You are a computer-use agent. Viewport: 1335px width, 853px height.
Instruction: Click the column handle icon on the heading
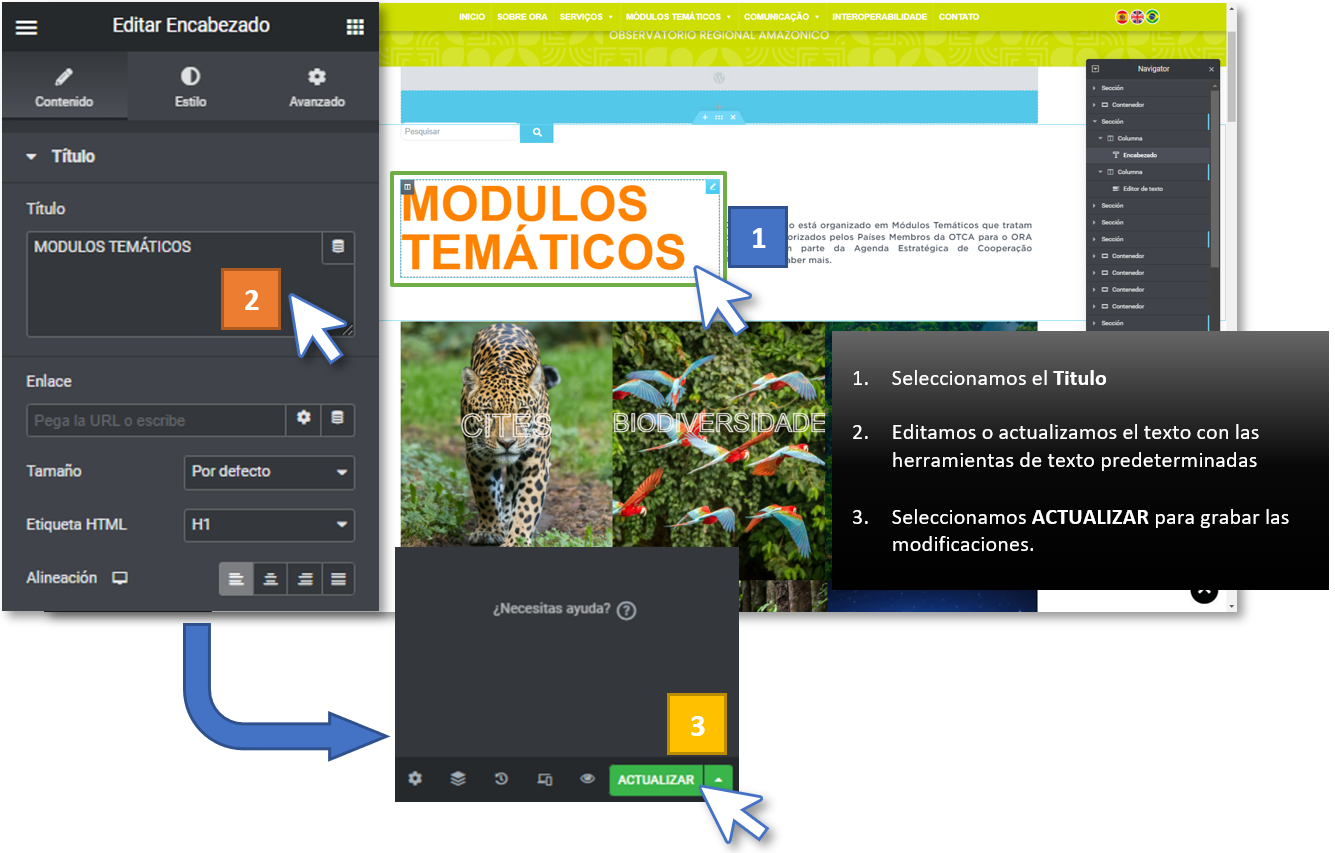point(407,186)
